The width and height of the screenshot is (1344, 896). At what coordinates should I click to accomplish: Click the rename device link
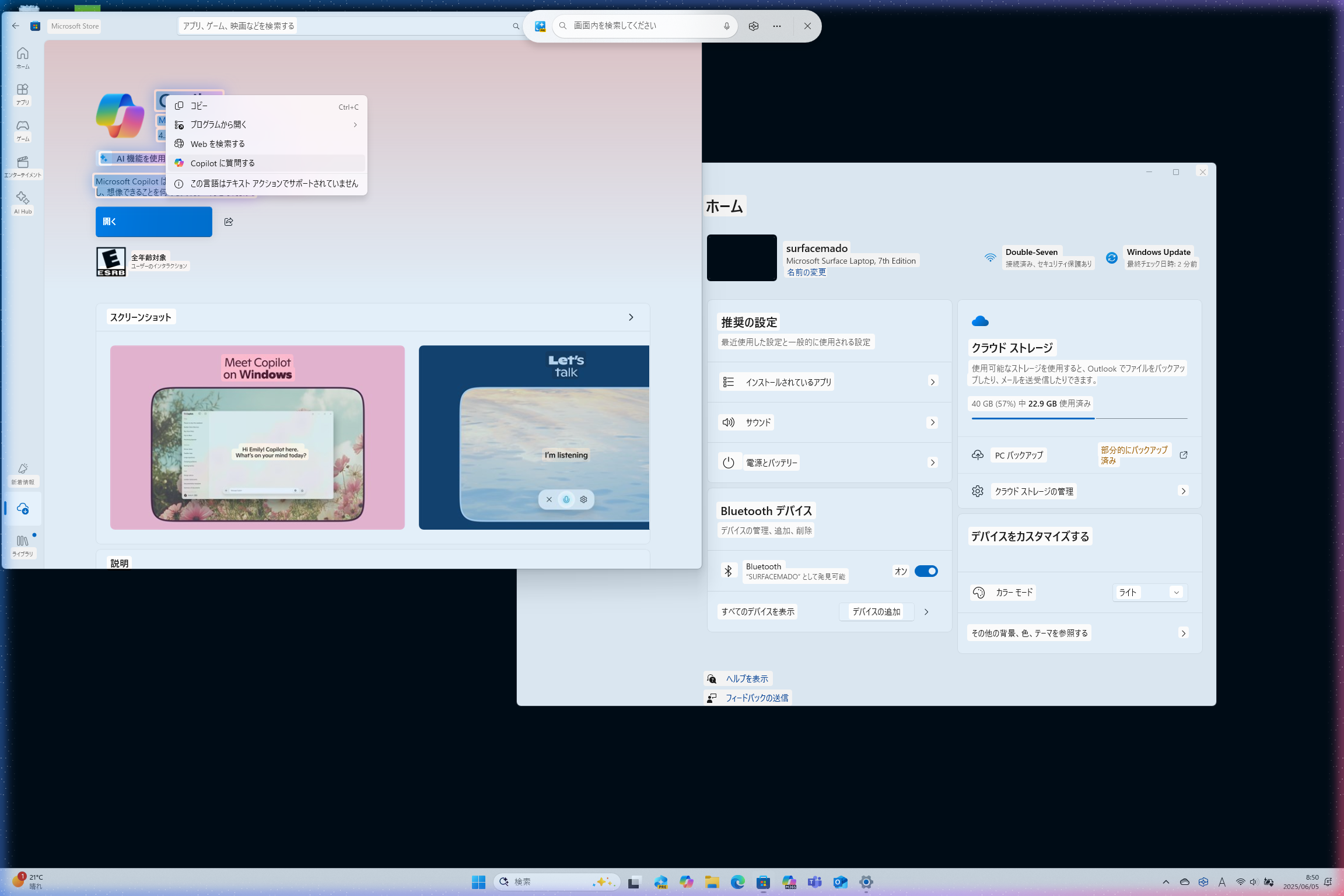(x=806, y=272)
